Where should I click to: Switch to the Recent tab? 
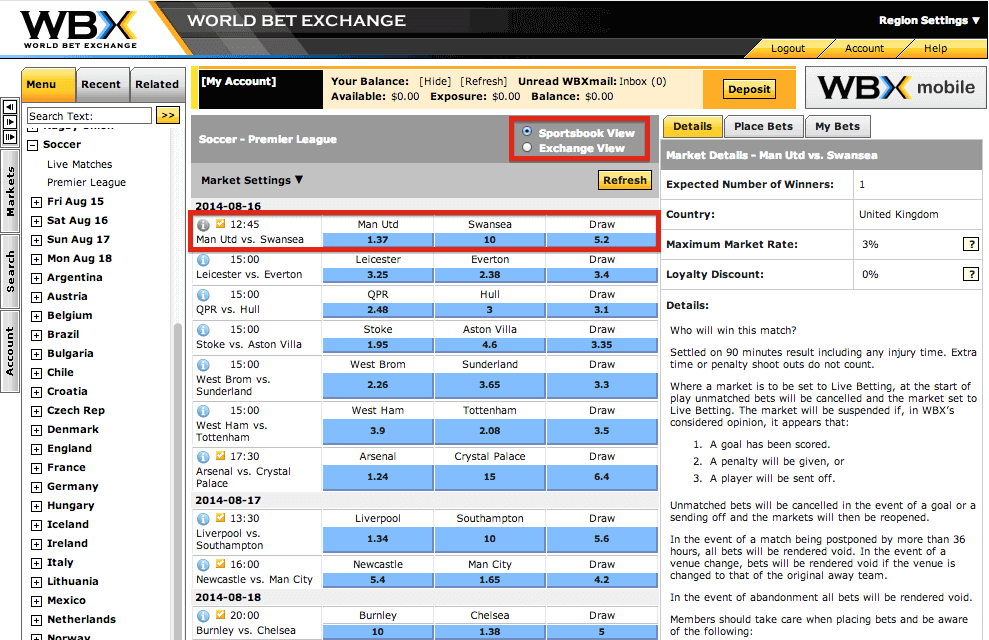coord(101,85)
